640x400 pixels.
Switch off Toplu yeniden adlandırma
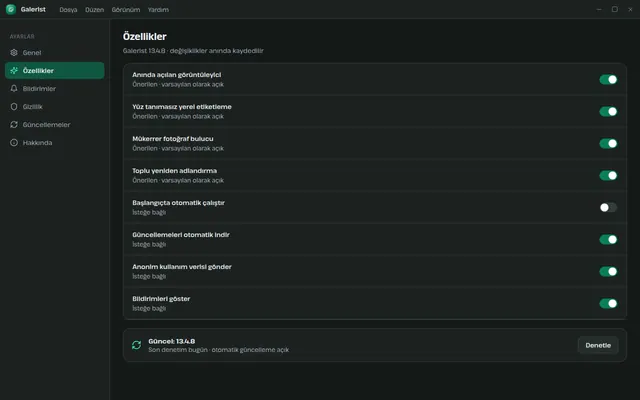coord(608,176)
